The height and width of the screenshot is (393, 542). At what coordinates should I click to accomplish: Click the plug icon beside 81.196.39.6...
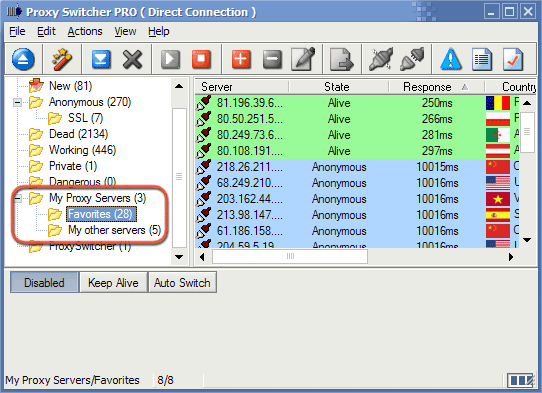pos(204,103)
